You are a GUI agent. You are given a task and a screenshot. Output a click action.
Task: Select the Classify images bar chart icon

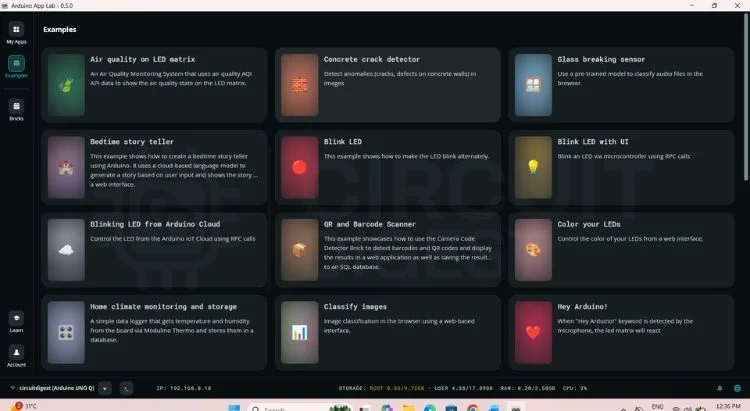[x=299, y=332]
